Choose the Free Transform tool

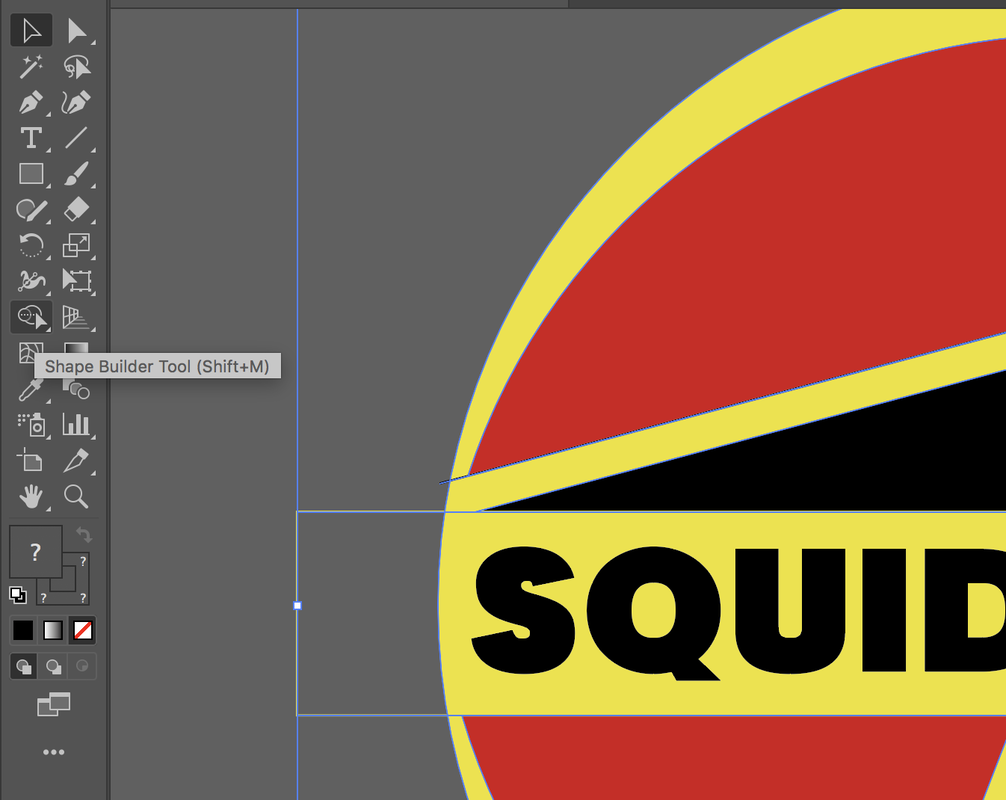point(76,281)
